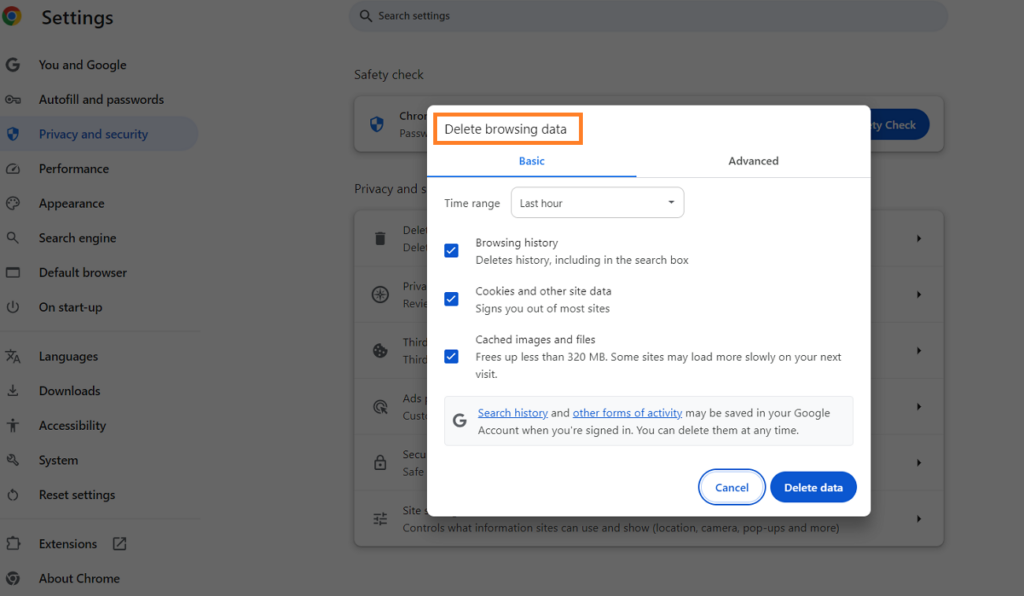
Task: Expand the Security row arrow
Action: point(918,462)
